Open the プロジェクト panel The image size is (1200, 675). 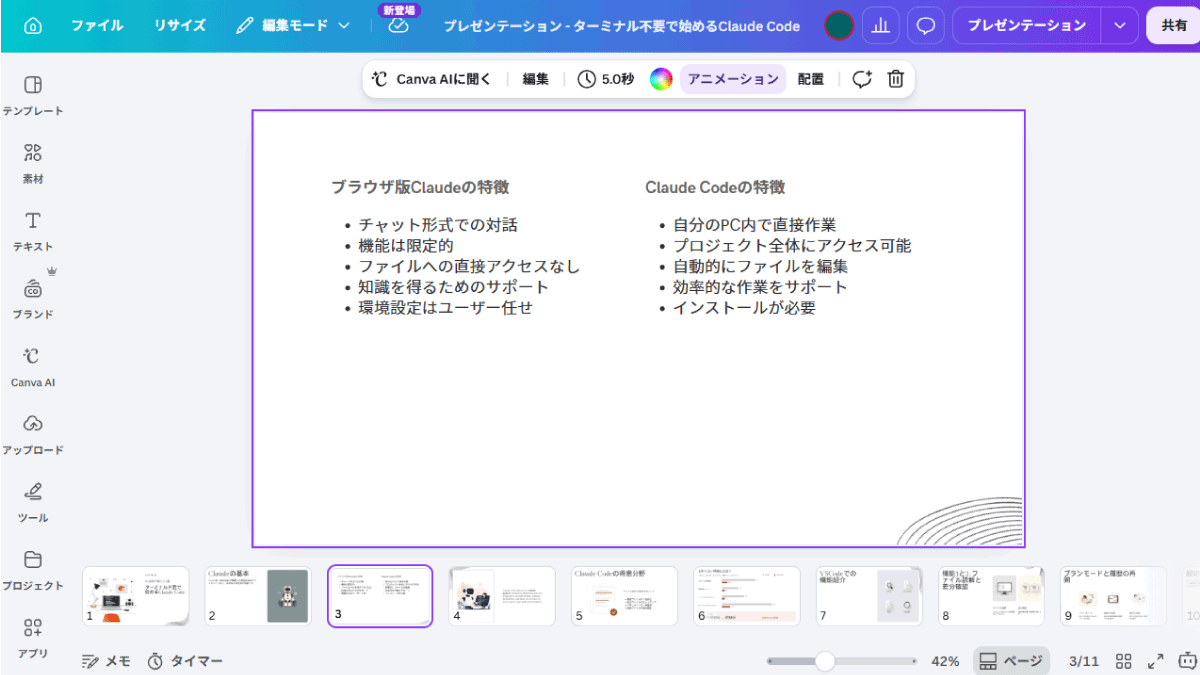pos(32,570)
